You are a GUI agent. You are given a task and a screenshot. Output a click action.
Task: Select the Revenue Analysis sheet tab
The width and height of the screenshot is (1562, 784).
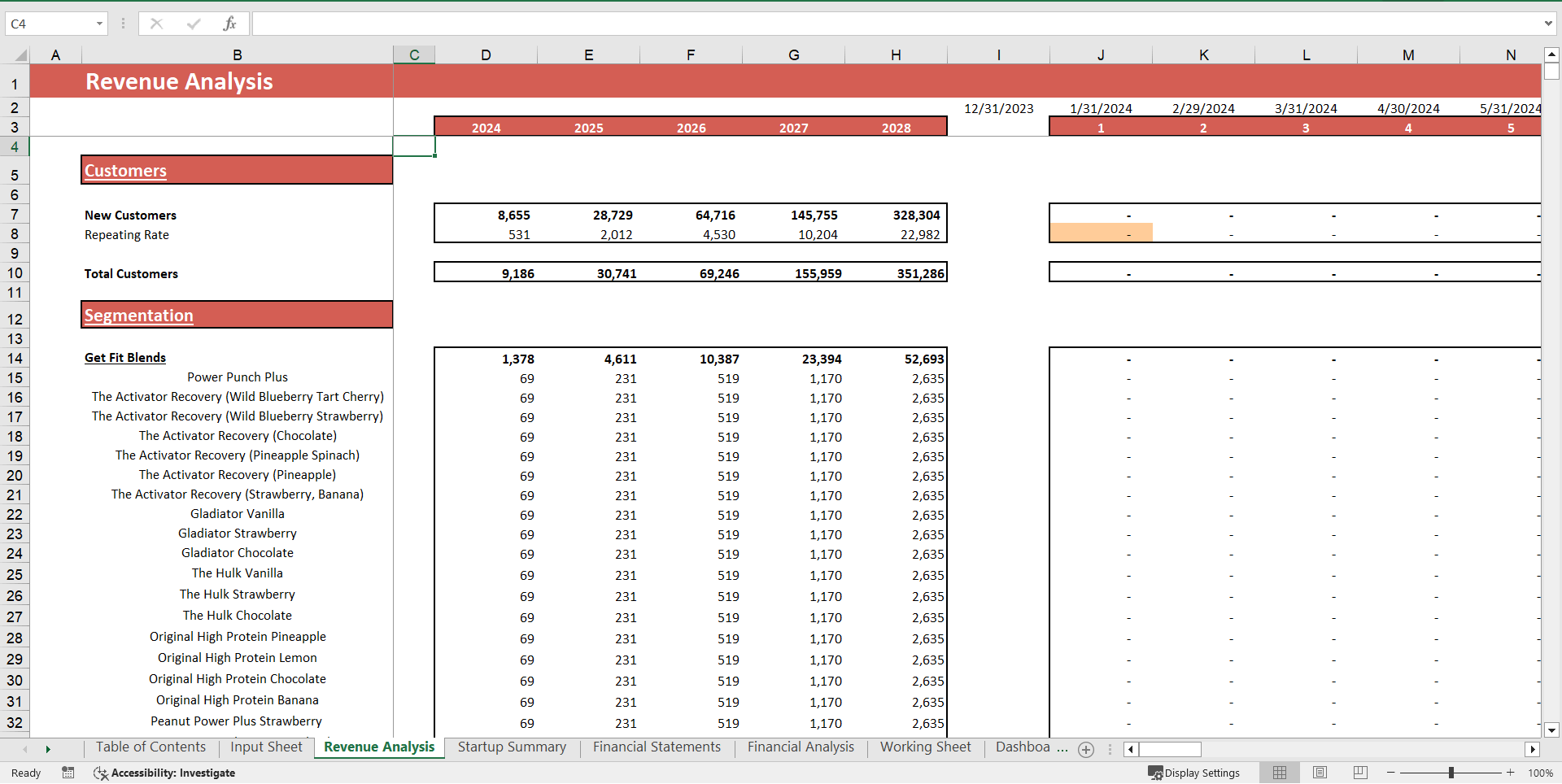click(379, 747)
